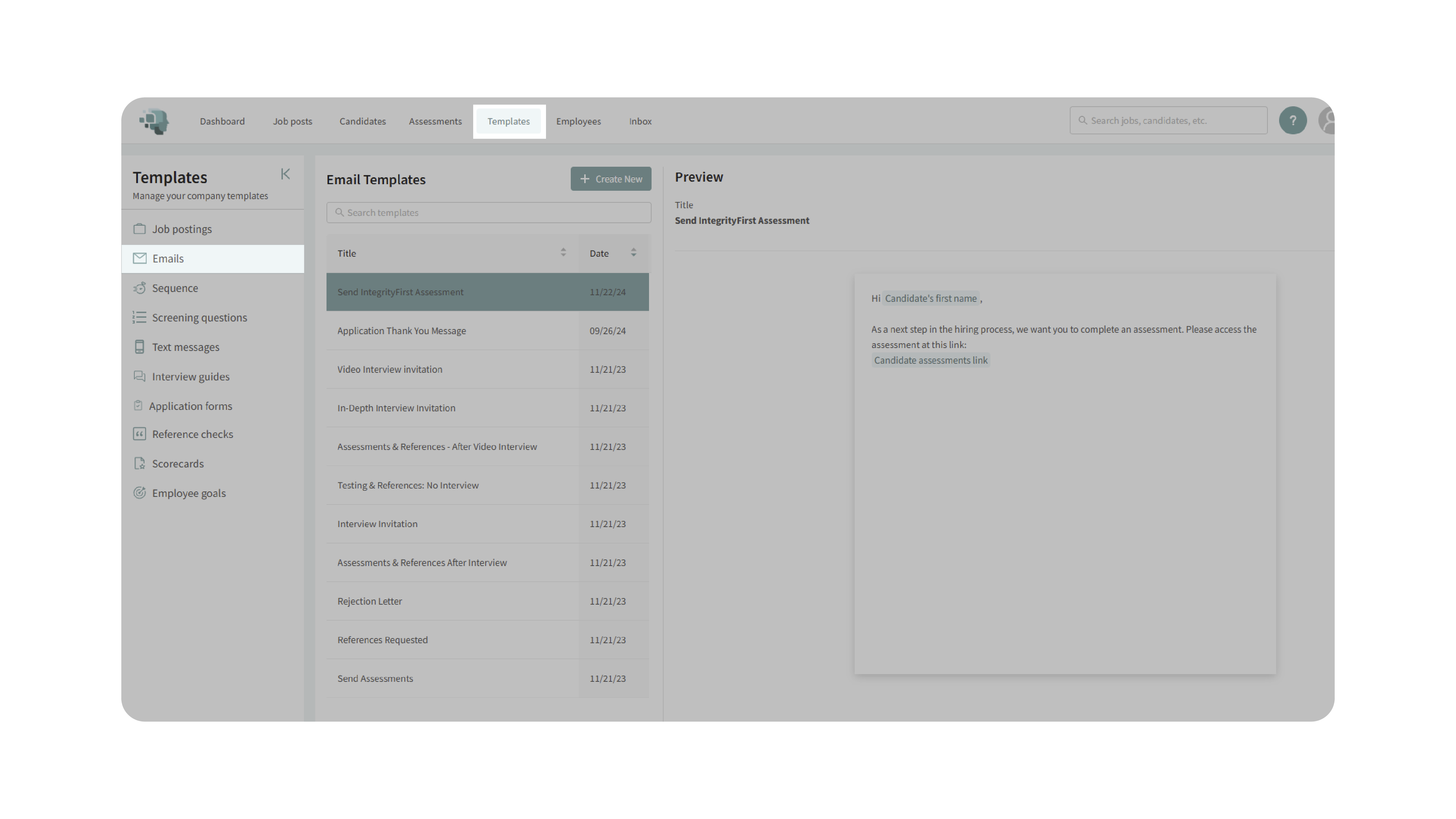1456x819 pixels.
Task: Open Screening questions templates
Action: [199, 318]
